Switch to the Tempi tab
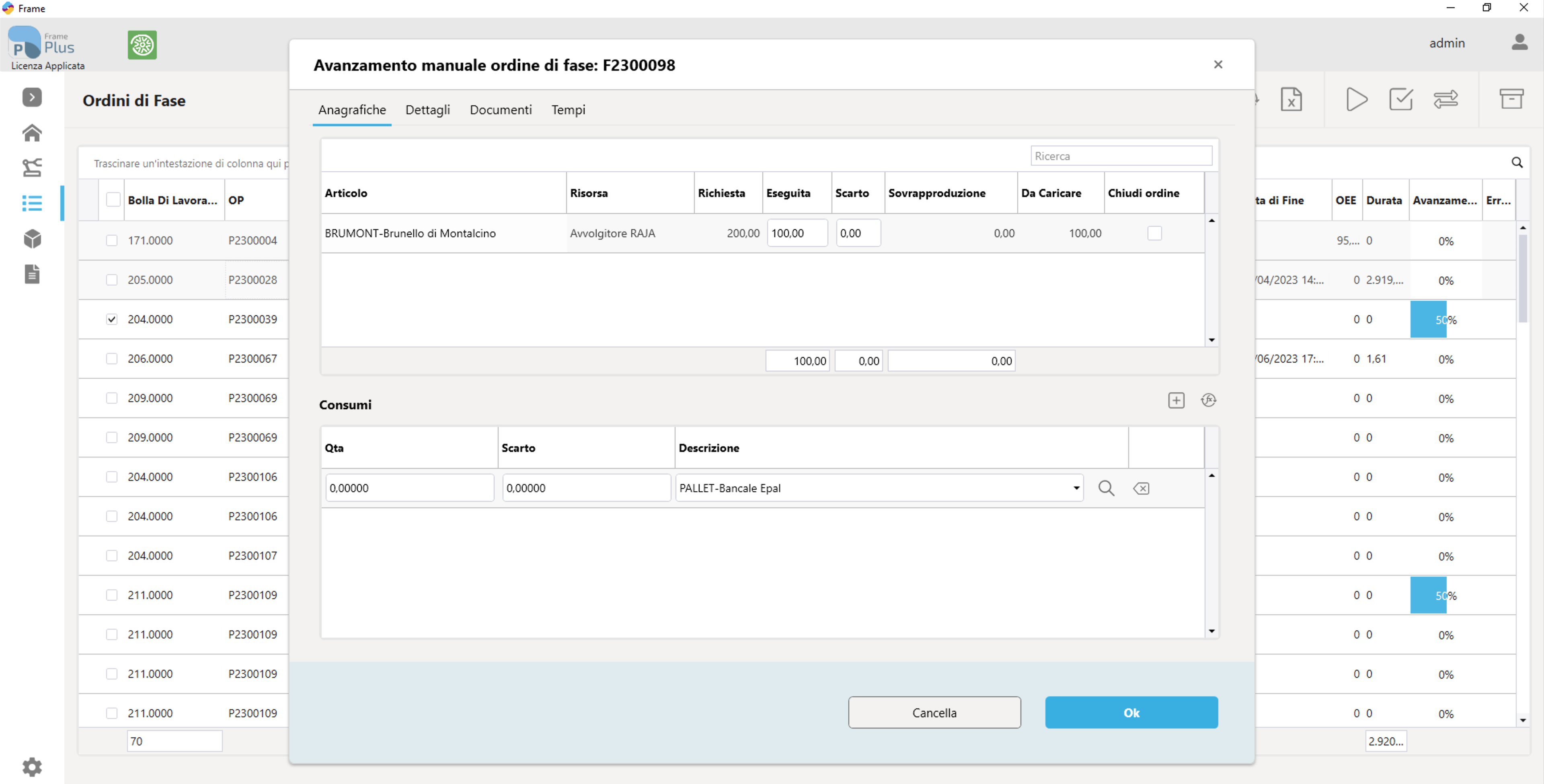Screen dimensions: 1544x784 click(568, 110)
